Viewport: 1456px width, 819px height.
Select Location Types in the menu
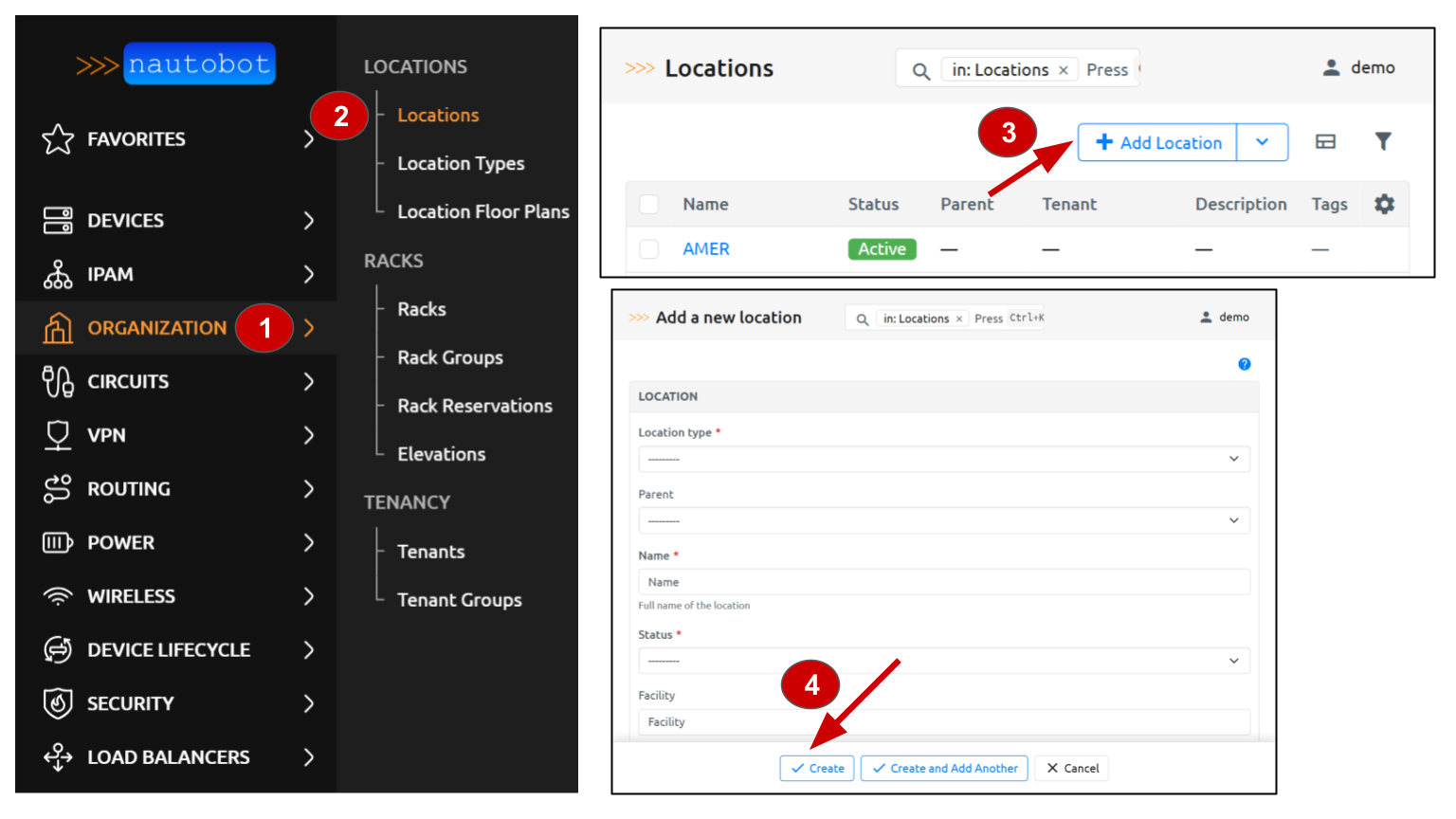point(461,164)
